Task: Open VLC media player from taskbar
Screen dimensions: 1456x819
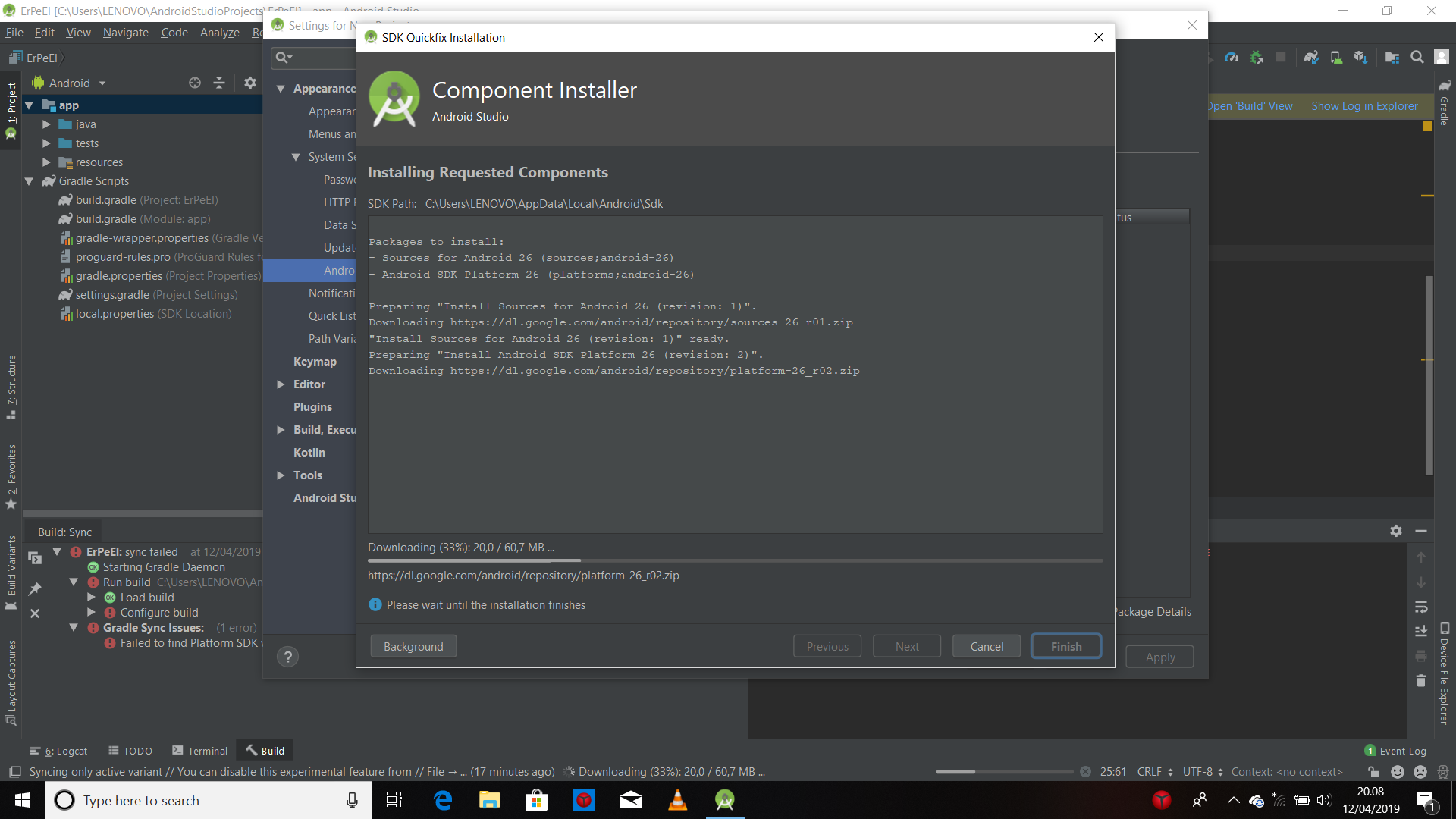Action: [x=677, y=800]
